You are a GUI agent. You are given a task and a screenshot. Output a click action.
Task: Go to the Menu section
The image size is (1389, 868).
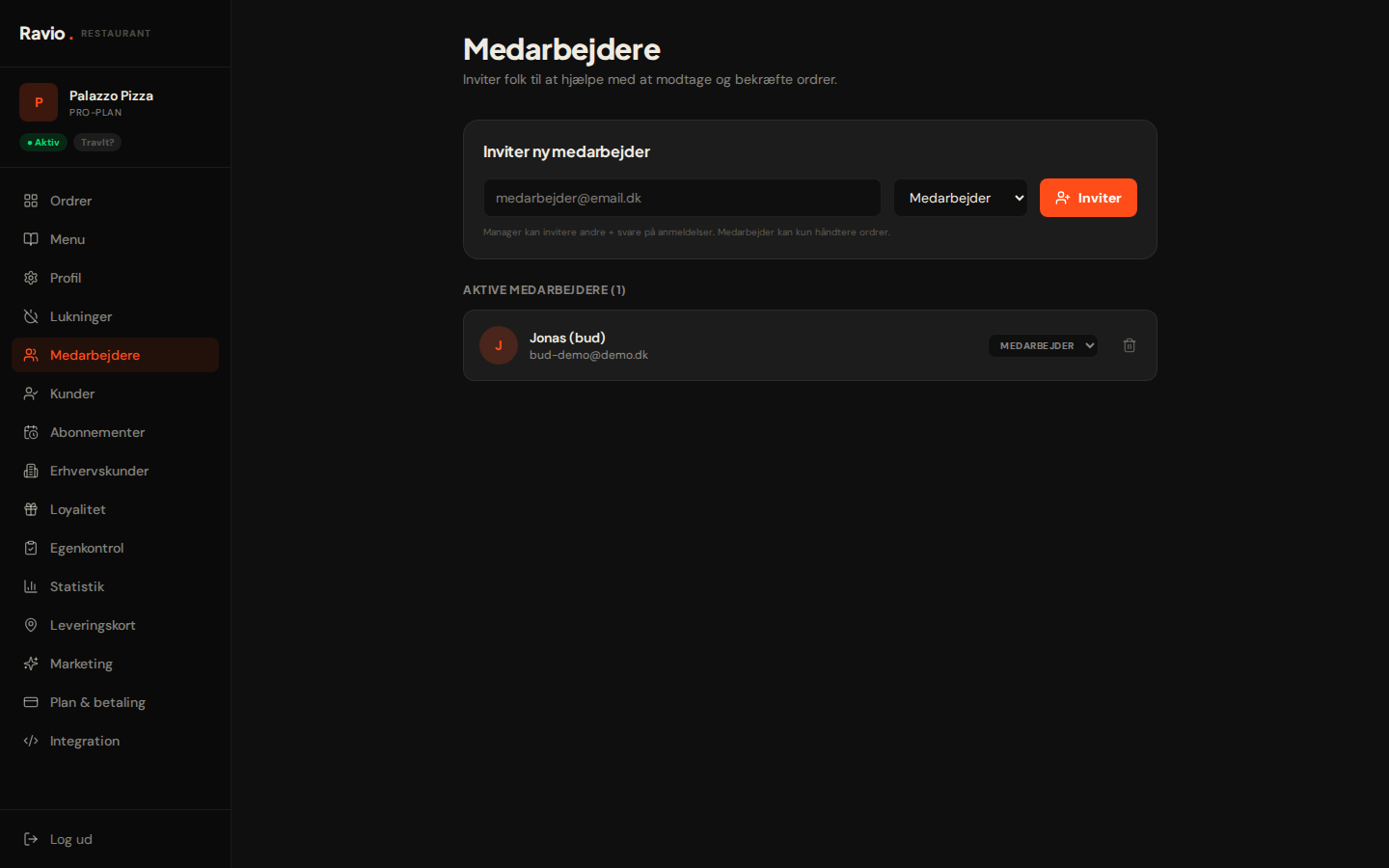(x=115, y=239)
